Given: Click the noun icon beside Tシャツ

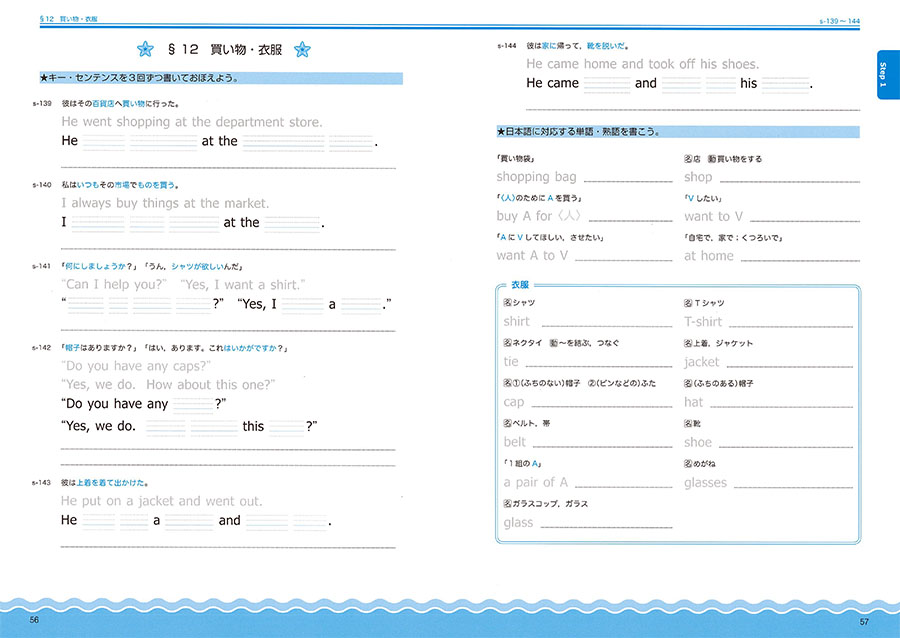Looking at the screenshot, I should tap(688, 303).
